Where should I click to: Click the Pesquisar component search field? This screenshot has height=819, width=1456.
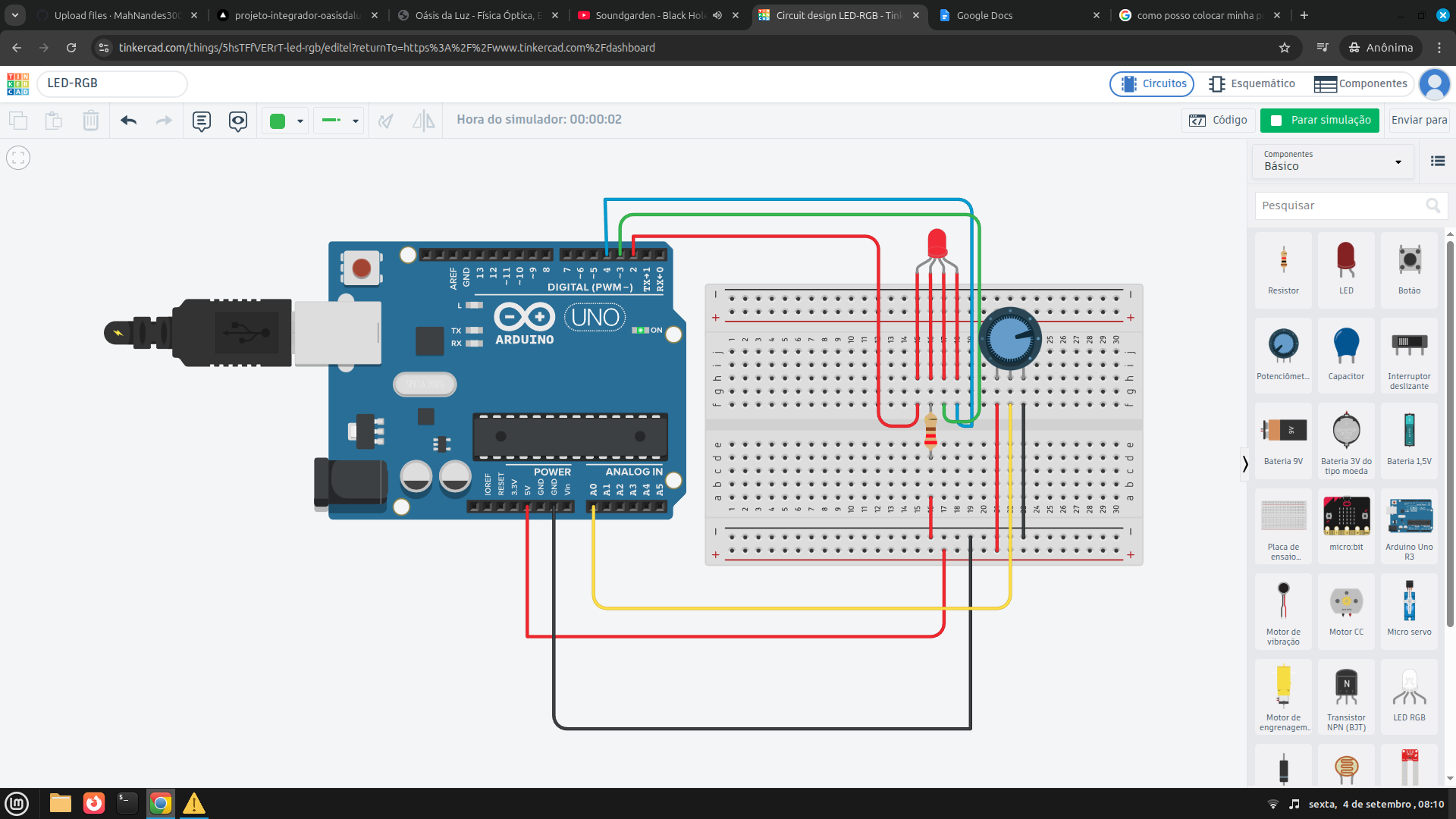[x=1351, y=206]
